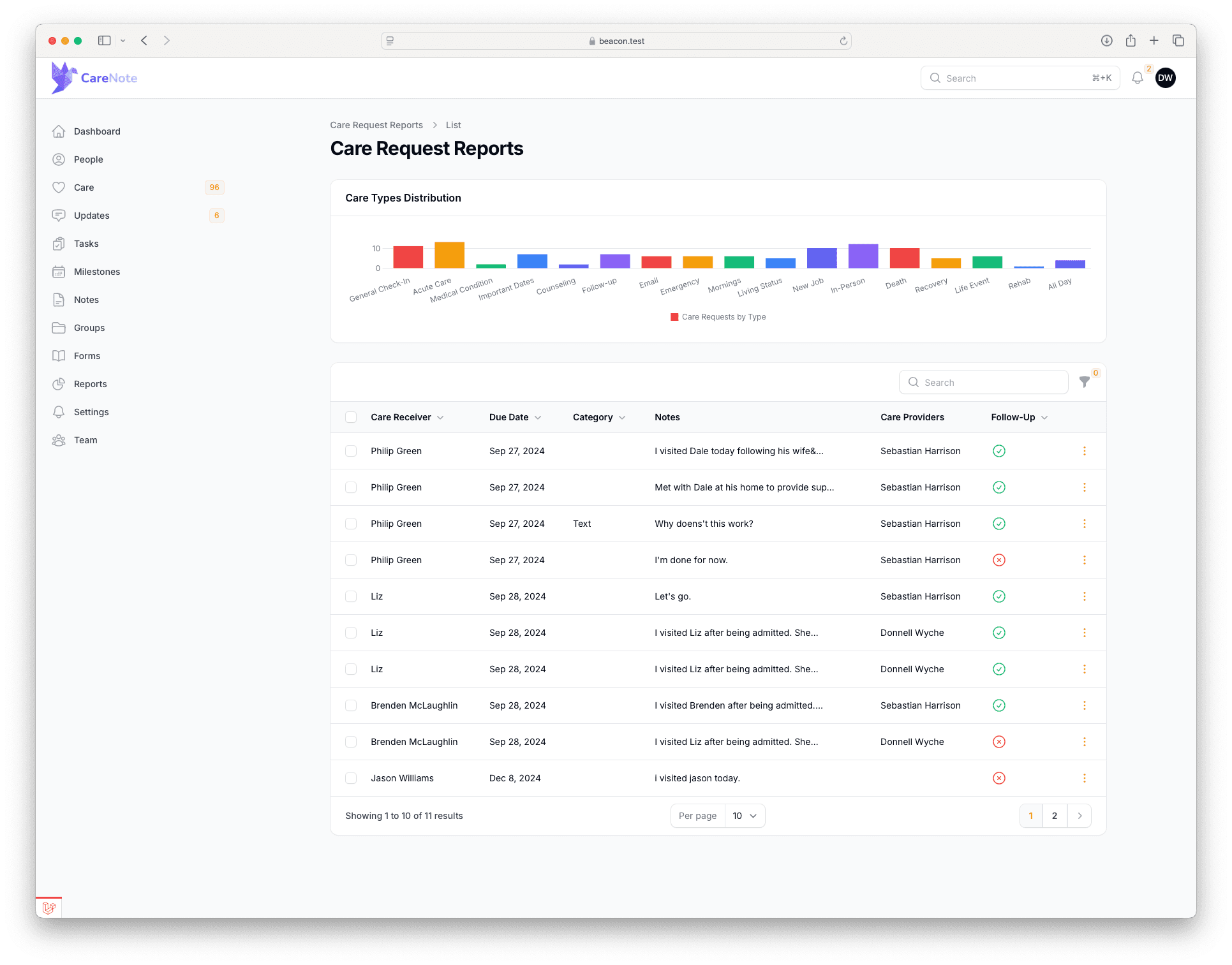Click the filter icon near the search bar
1232x965 pixels.
1087,382
